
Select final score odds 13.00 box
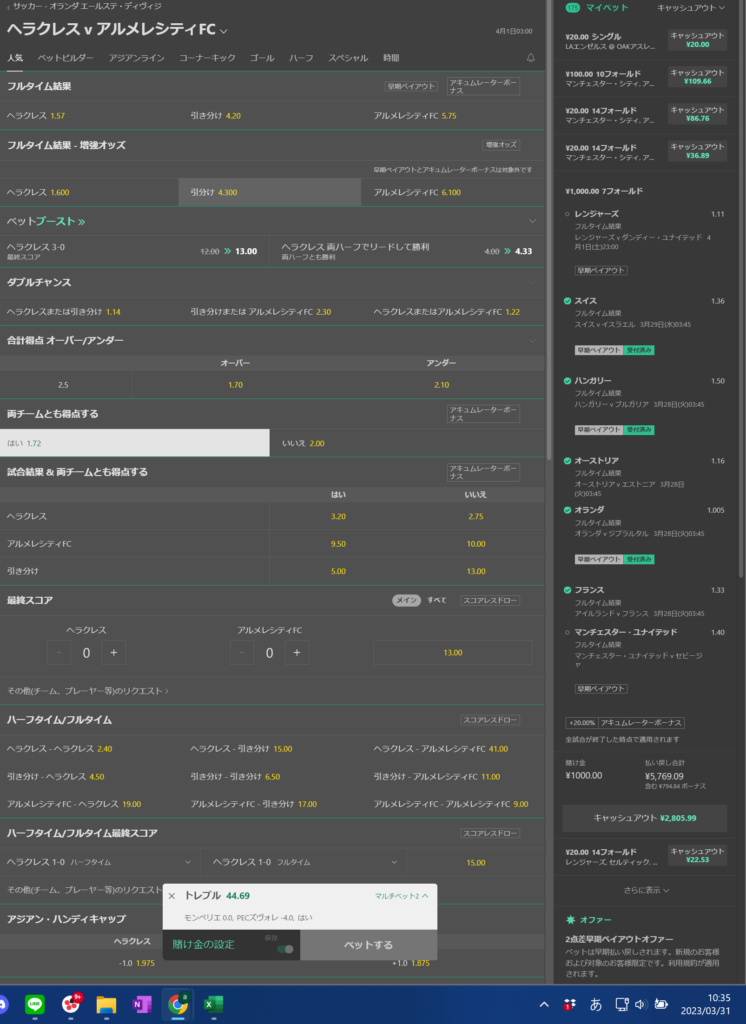tap(452, 652)
